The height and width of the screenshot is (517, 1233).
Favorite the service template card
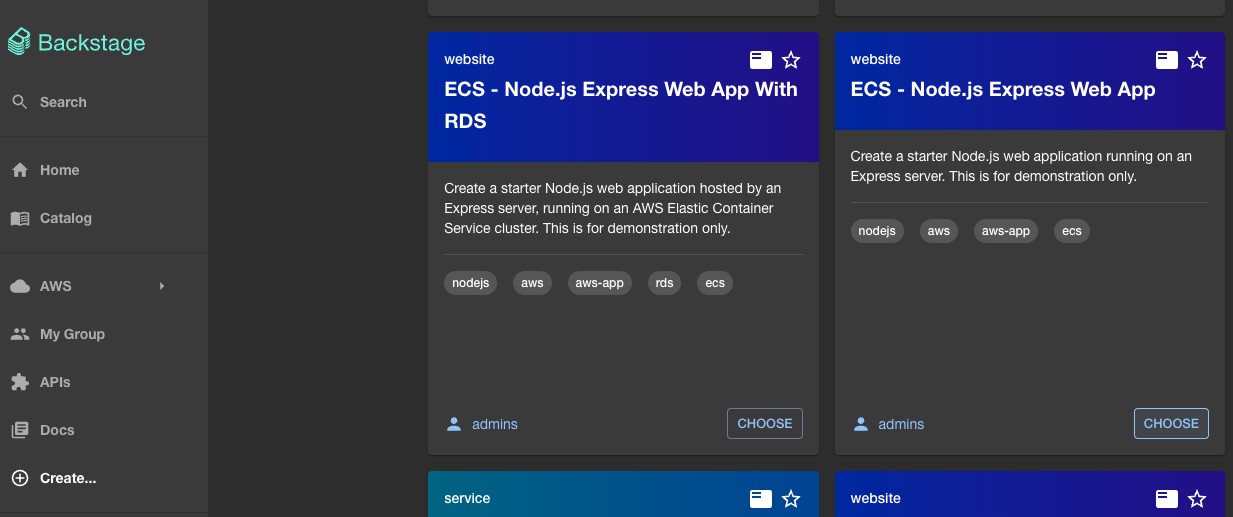(x=791, y=499)
